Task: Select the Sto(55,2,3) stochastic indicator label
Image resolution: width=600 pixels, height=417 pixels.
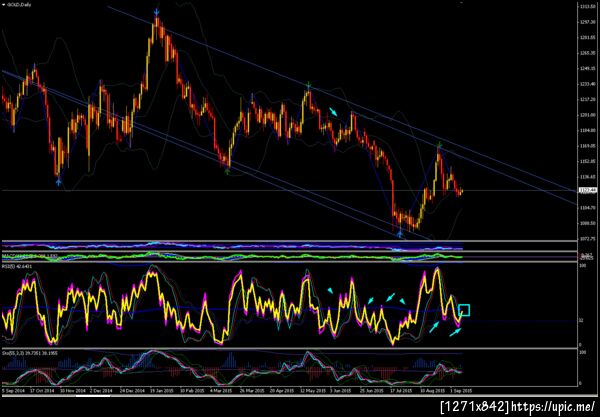Action: coord(30,353)
